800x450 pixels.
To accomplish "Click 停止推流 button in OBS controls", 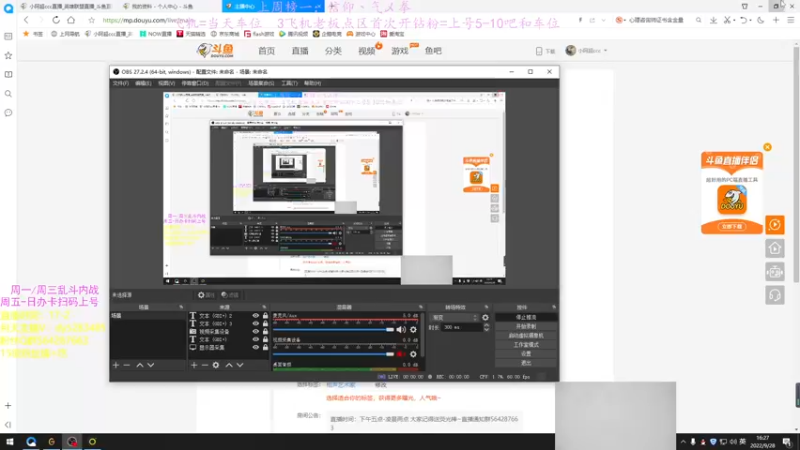I will [x=526, y=317].
